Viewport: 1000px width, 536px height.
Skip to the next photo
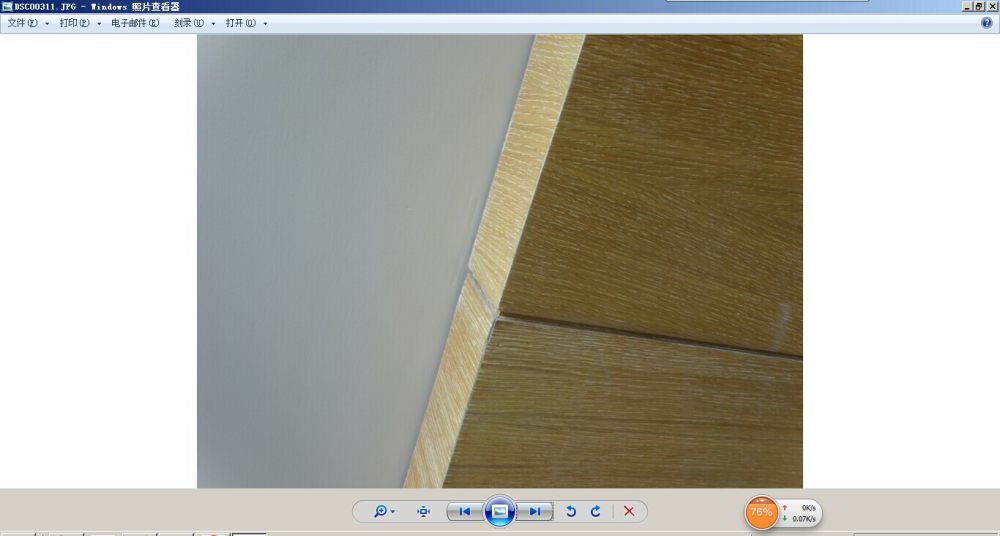(535, 511)
